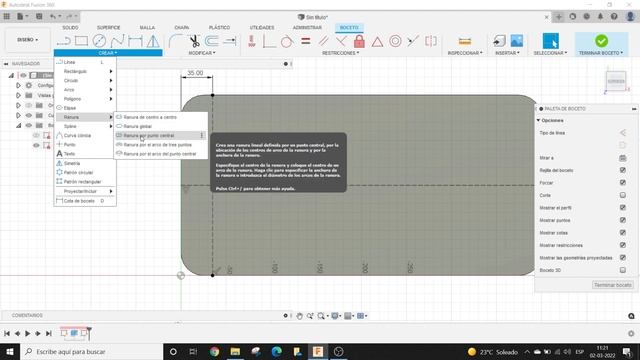Viewport: 640px width, 360px height.
Task: Click the timeline play button
Action: point(27,333)
